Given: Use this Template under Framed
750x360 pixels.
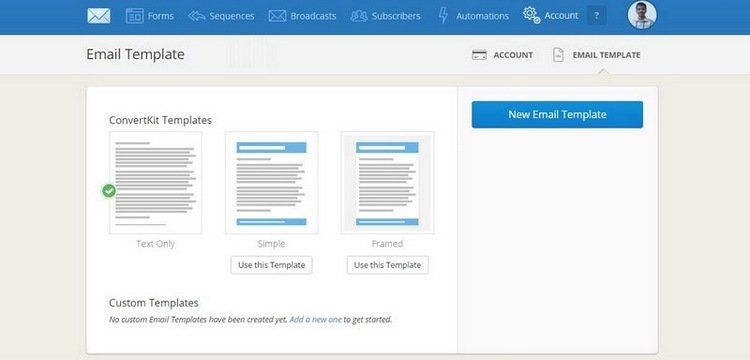Looking at the screenshot, I should (x=387, y=265).
